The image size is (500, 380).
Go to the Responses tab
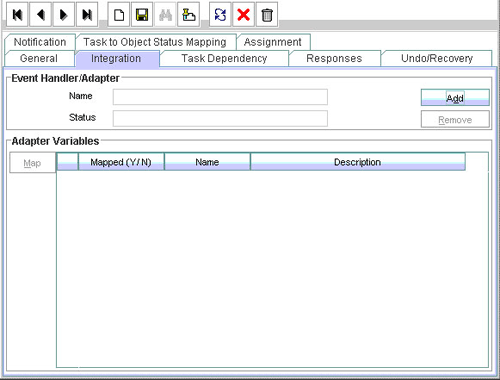pyautogui.click(x=334, y=58)
